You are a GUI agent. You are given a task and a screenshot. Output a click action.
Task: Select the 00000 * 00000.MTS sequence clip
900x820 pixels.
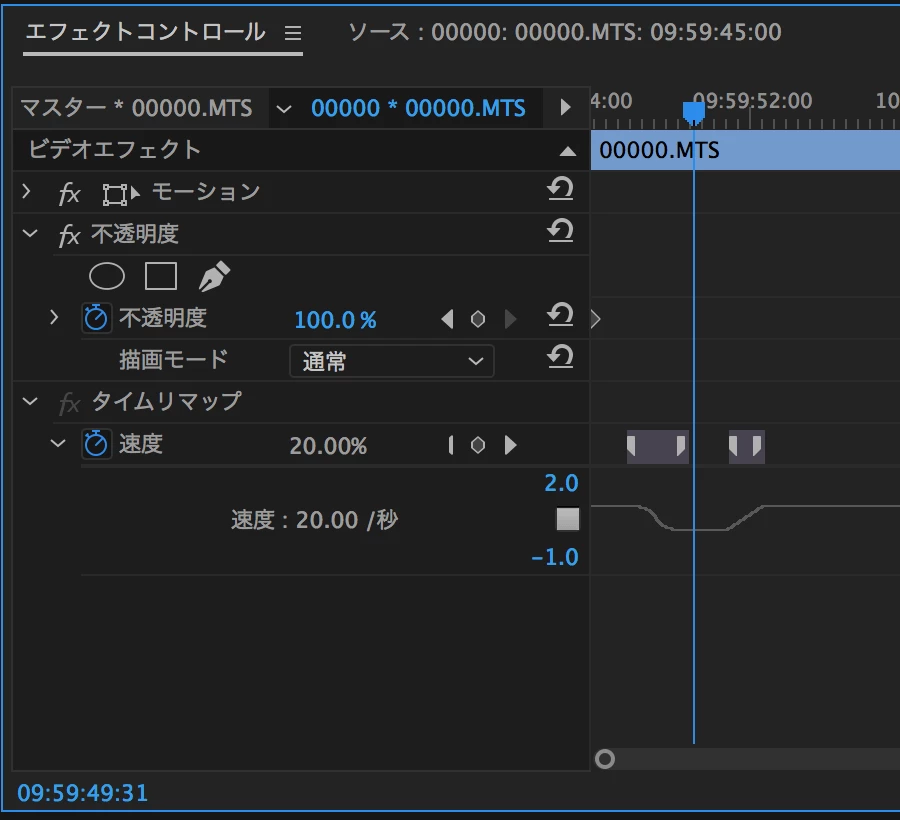(418, 108)
